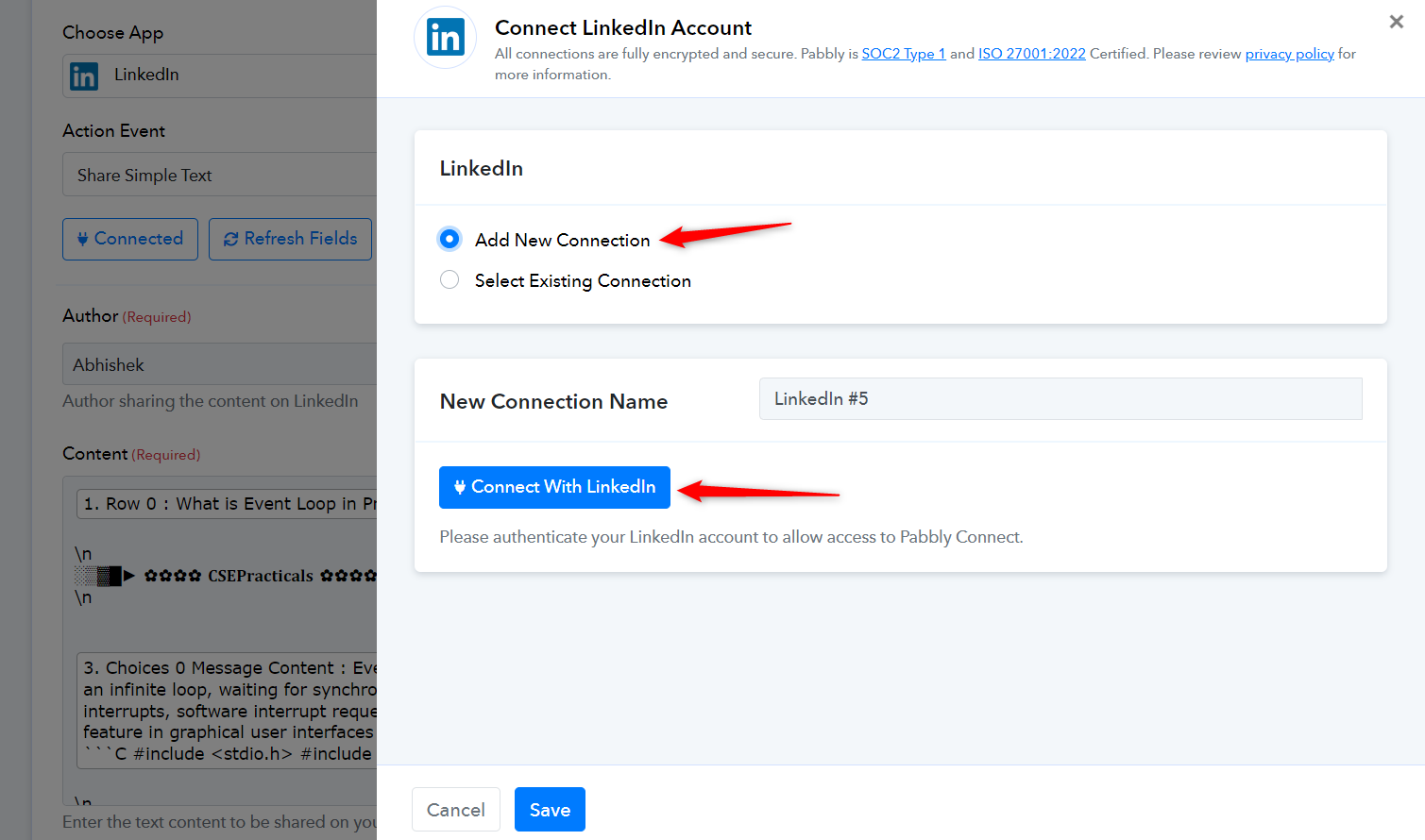The width and height of the screenshot is (1425, 840).
Task: Save the new LinkedIn connection
Action: coord(550,810)
